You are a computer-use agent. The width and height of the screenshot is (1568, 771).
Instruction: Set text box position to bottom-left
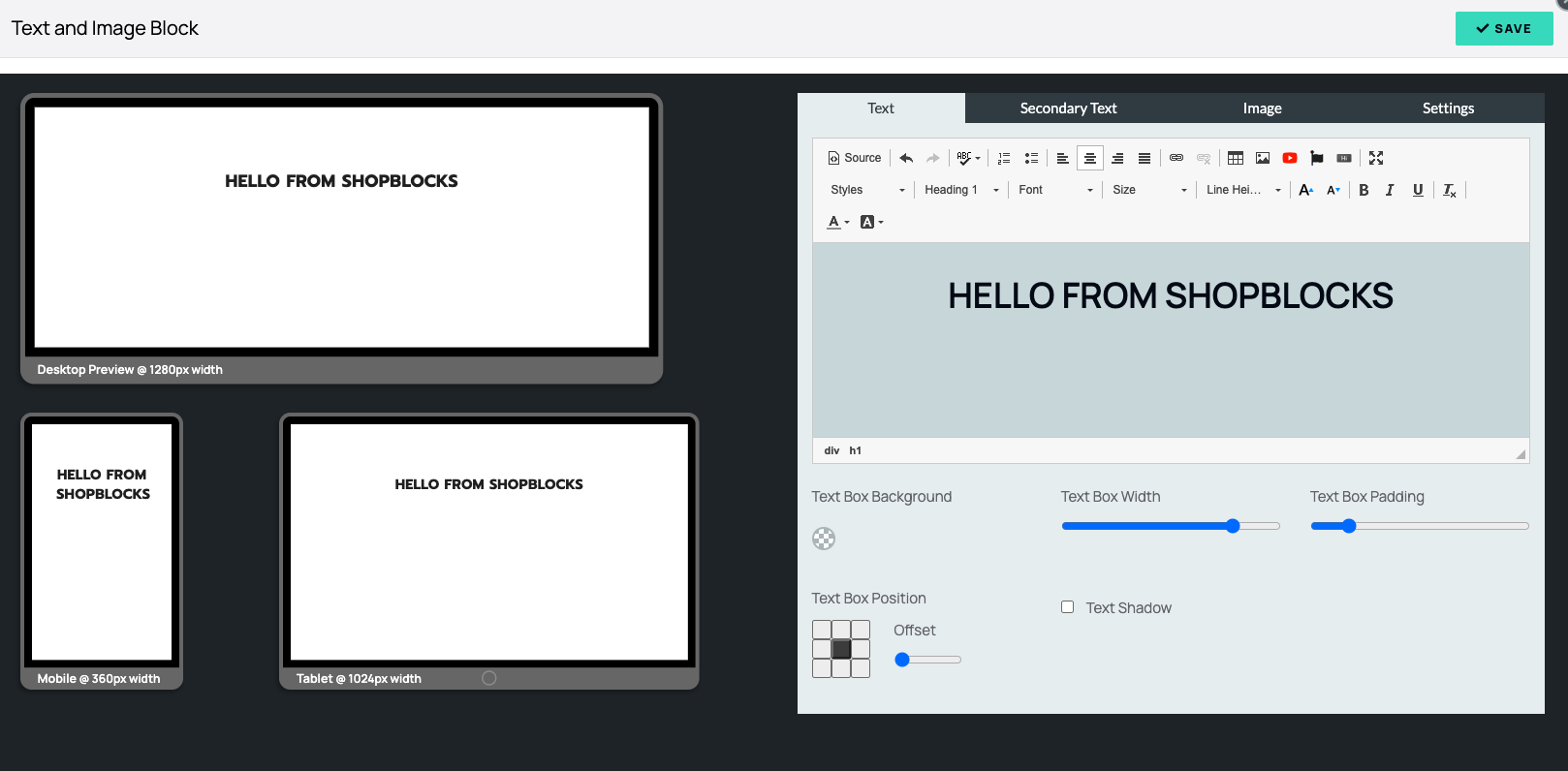[822, 668]
